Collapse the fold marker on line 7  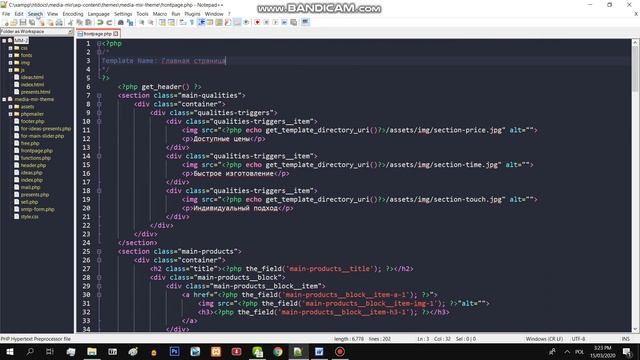pyautogui.click(x=99, y=96)
